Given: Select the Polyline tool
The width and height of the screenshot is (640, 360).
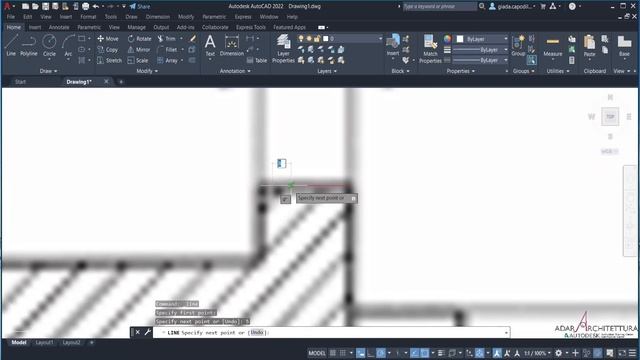Looking at the screenshot, I should (x=29, y=45).
